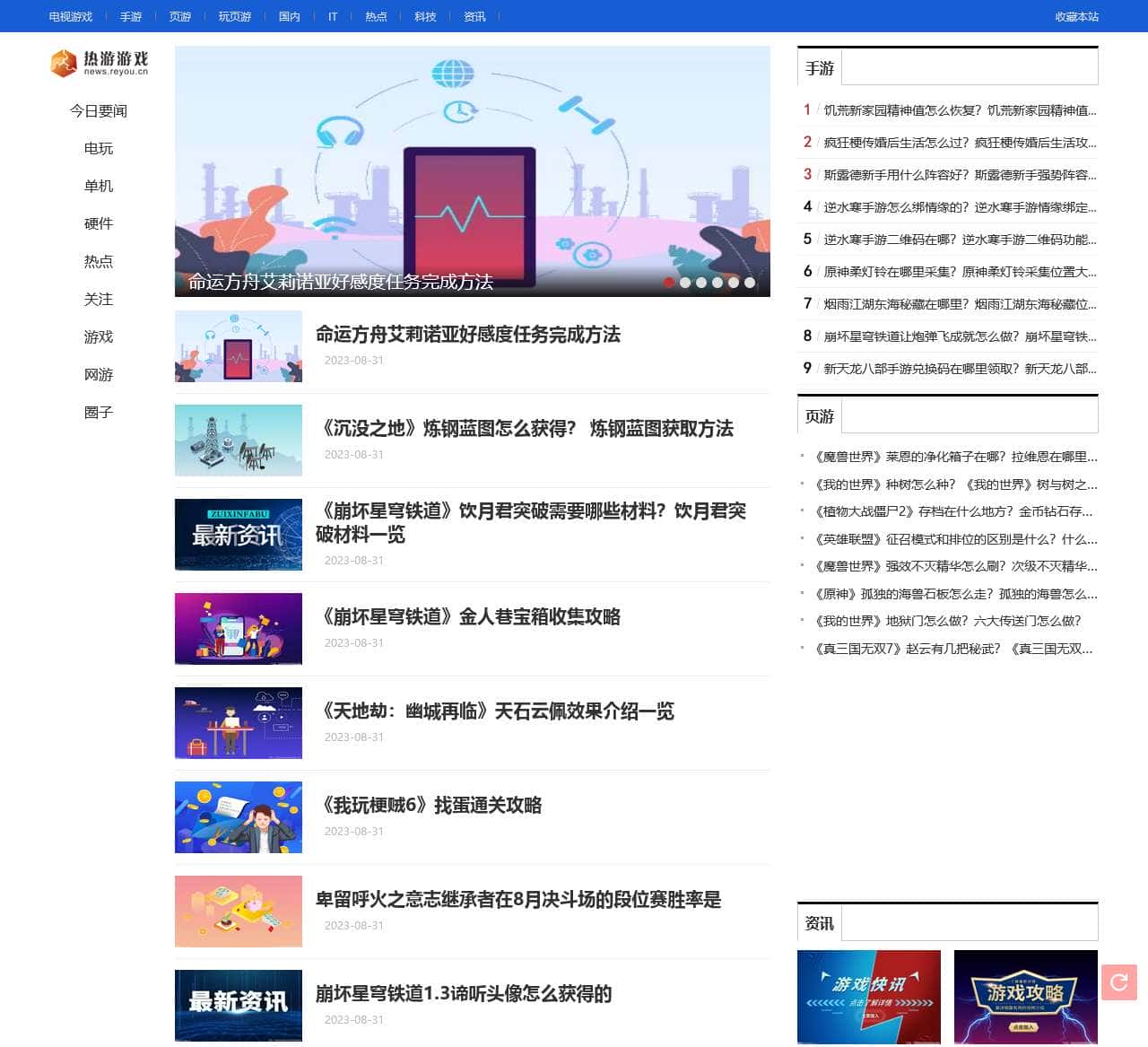Image resolution: width=1148 pixels, height=1047 pixels.
Task: Select the fourth carousel dot
Action: click(717, 282)
